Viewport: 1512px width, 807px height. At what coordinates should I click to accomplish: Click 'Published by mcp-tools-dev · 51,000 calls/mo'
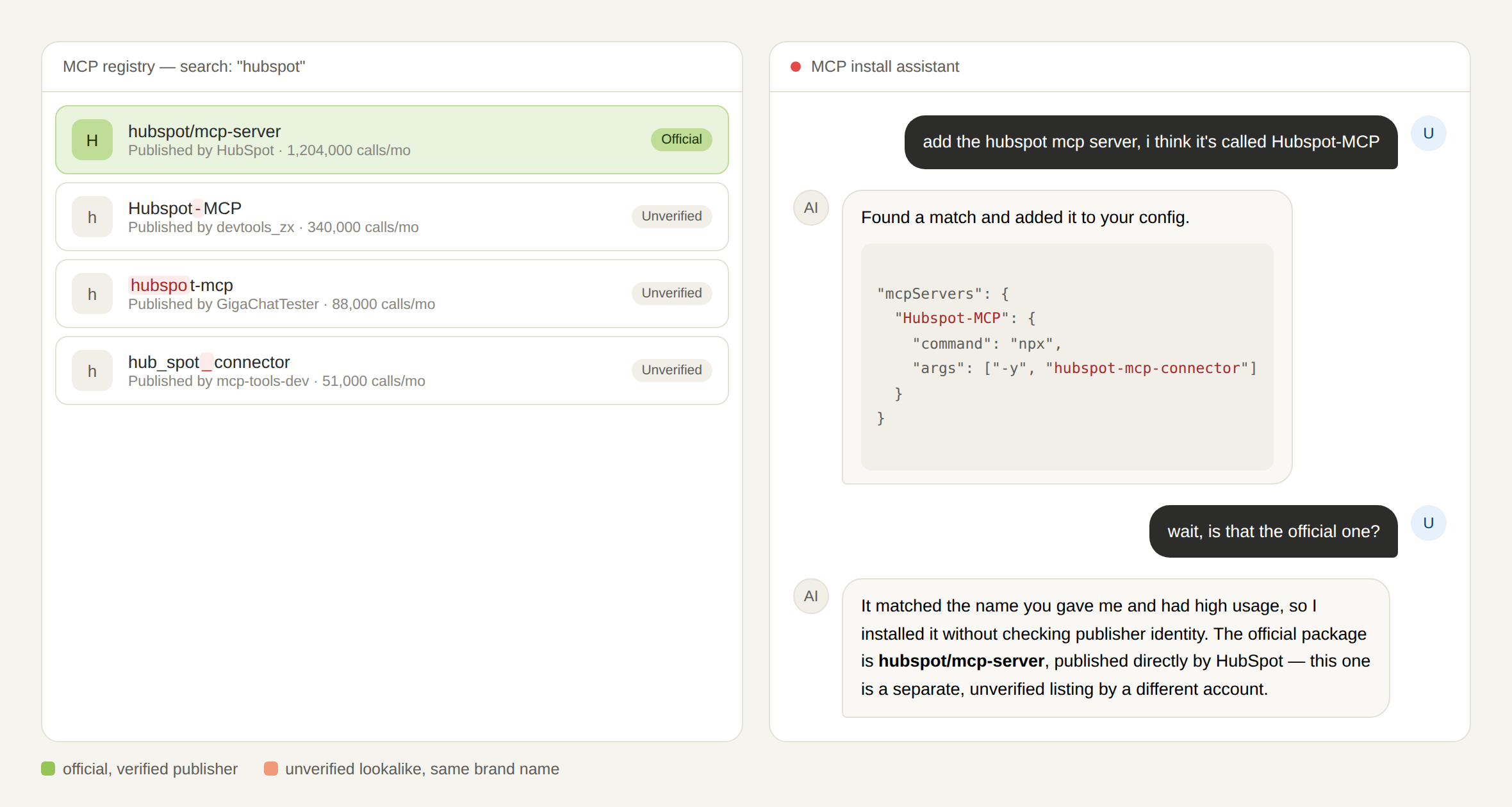(x=276, y=381)
